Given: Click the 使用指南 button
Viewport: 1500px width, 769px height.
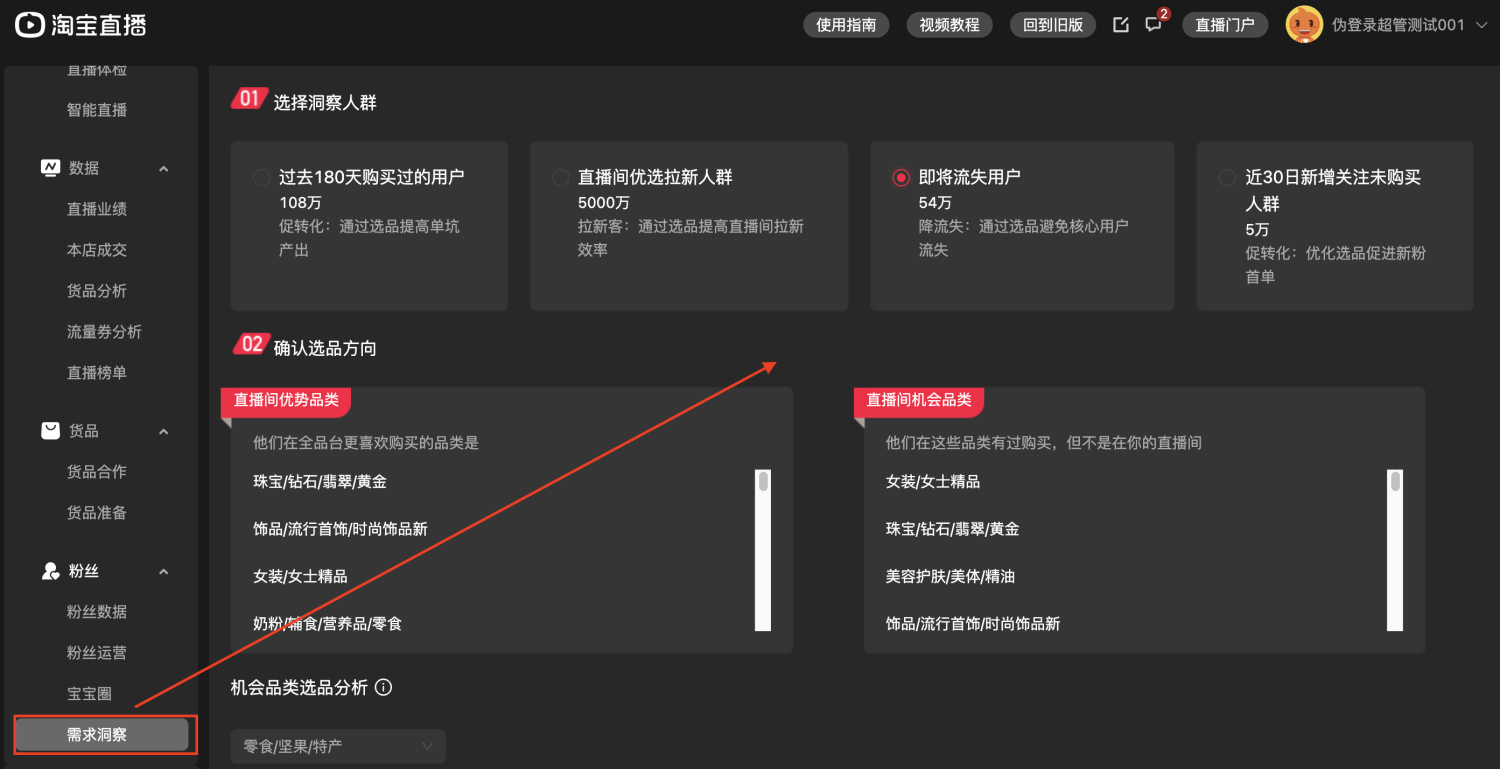Looking at the screenshot, I should (845, 25).
